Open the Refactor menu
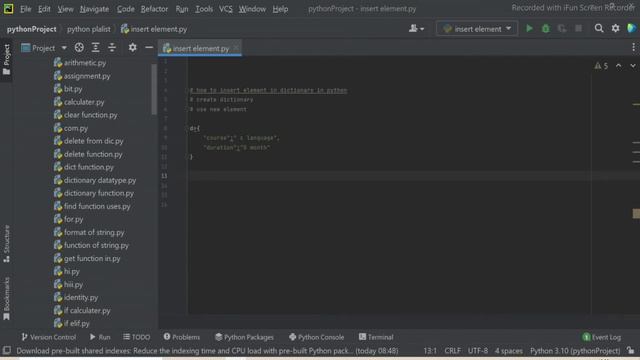Viewport: 640px width, 360px height. (154, 9)
